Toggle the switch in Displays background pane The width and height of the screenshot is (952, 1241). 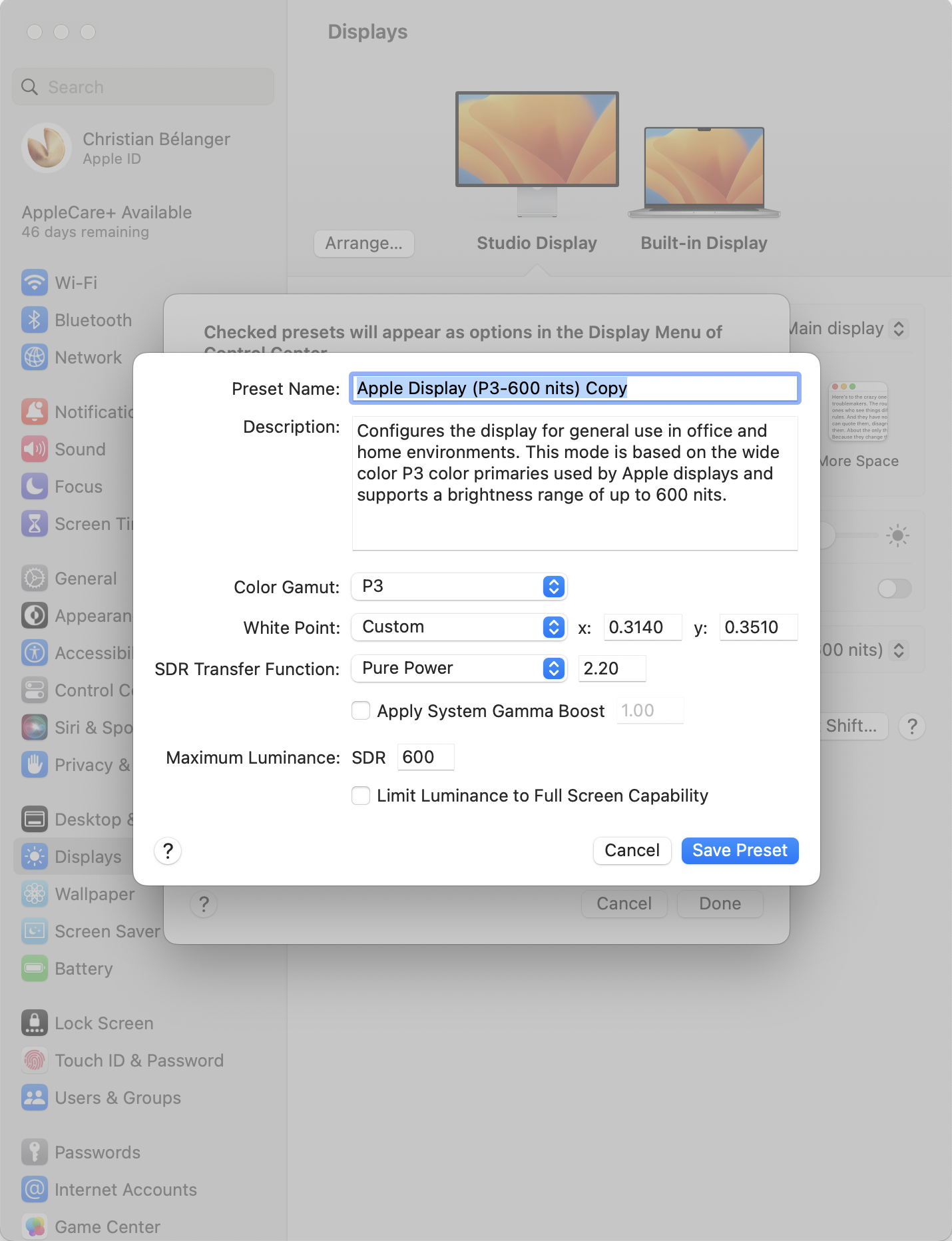coord(894,589)
